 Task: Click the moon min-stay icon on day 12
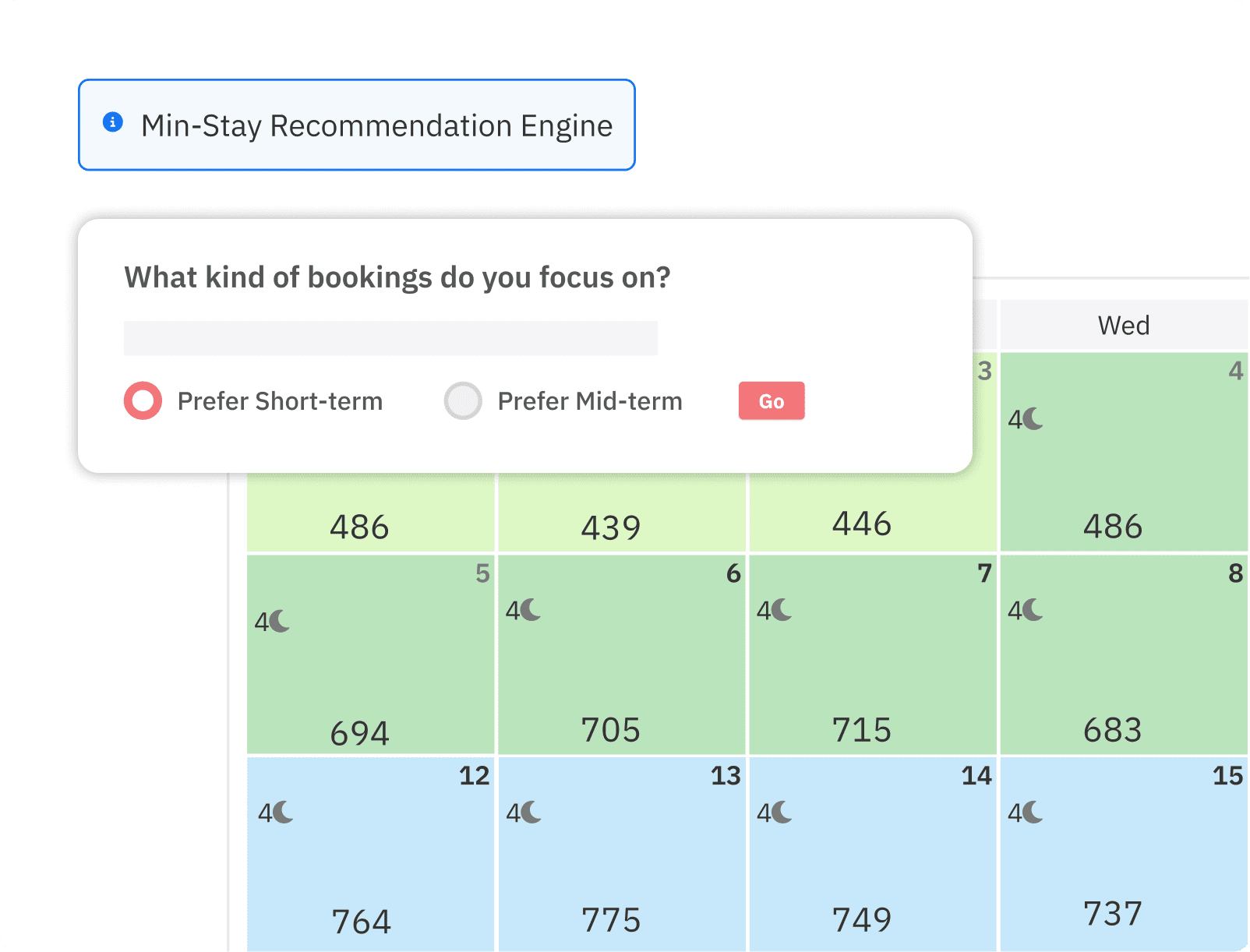(284, 813)
